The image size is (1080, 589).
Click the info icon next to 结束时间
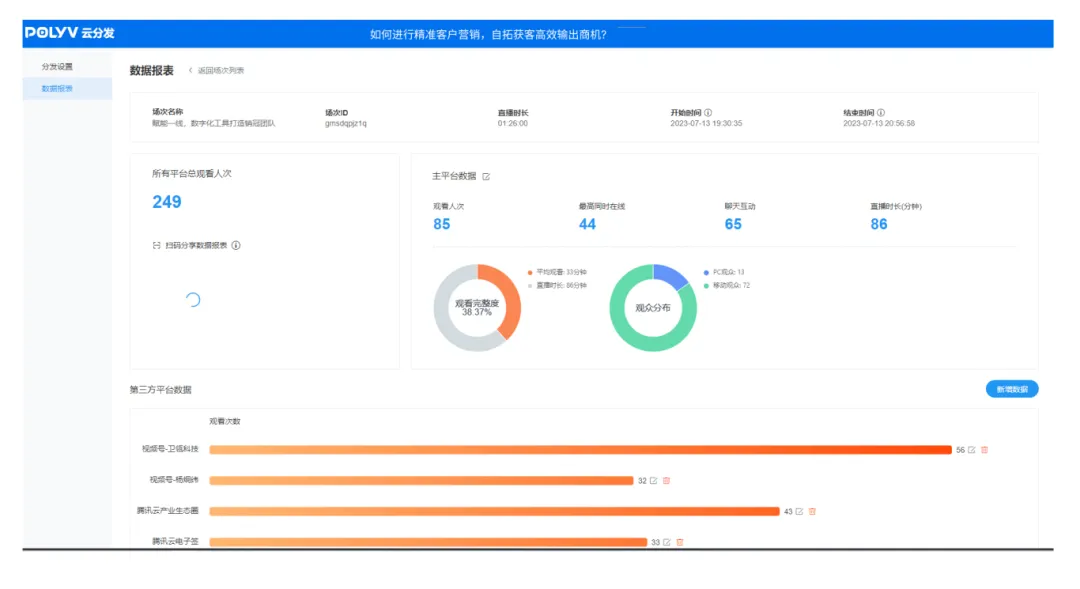click(881, 113)
